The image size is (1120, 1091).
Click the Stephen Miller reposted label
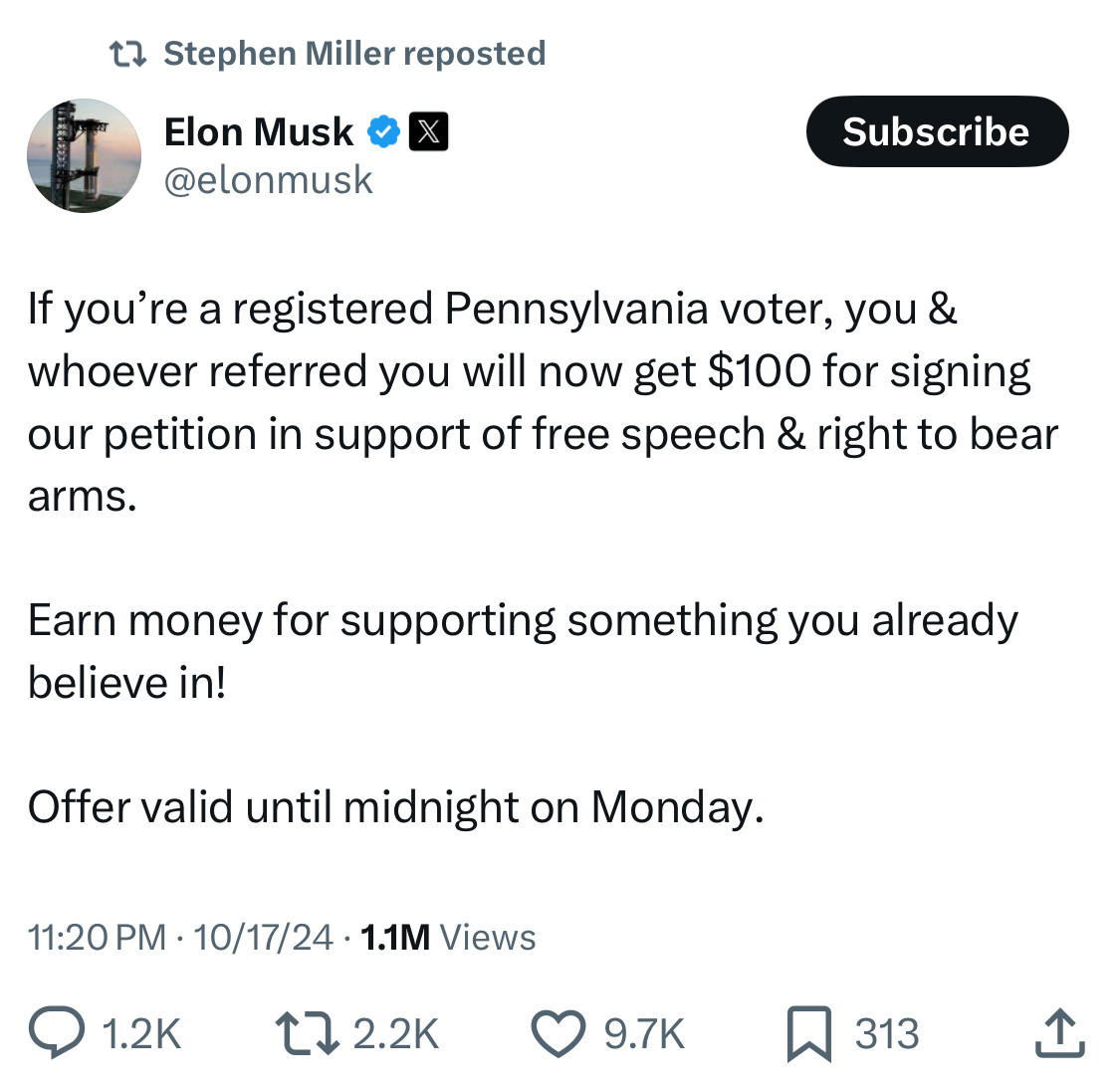pyautogui.click(x=354, y=52)
